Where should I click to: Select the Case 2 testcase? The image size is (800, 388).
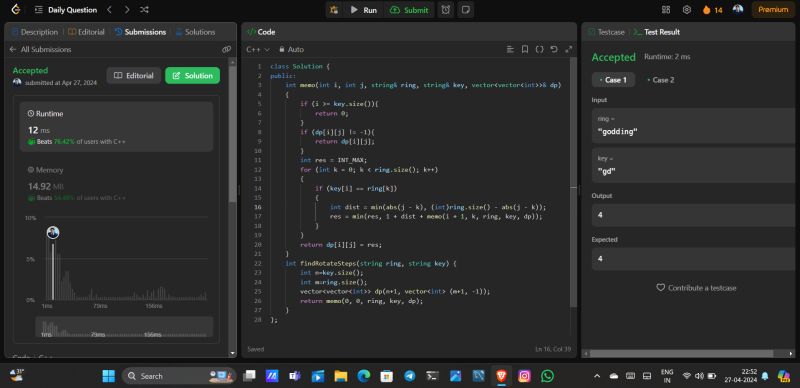[660, 80]
